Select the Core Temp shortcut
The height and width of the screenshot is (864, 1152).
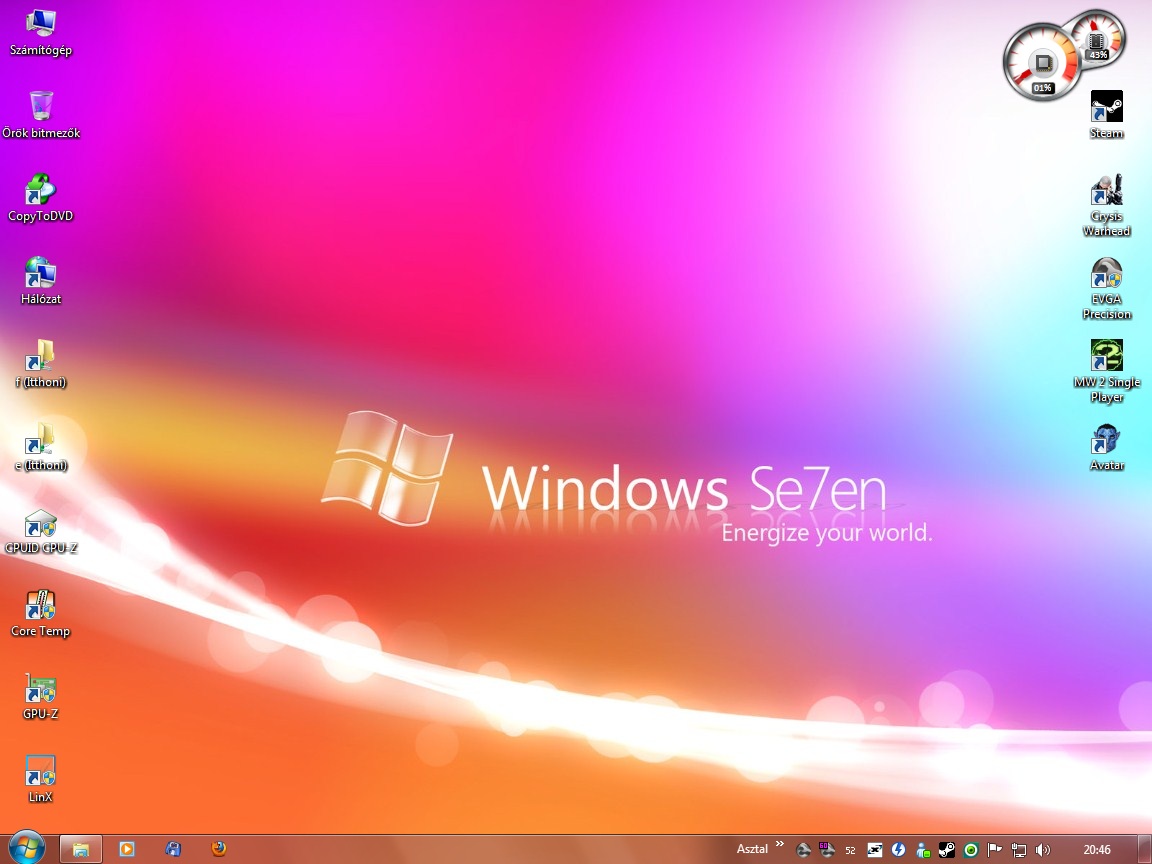[x=40, y=613]
